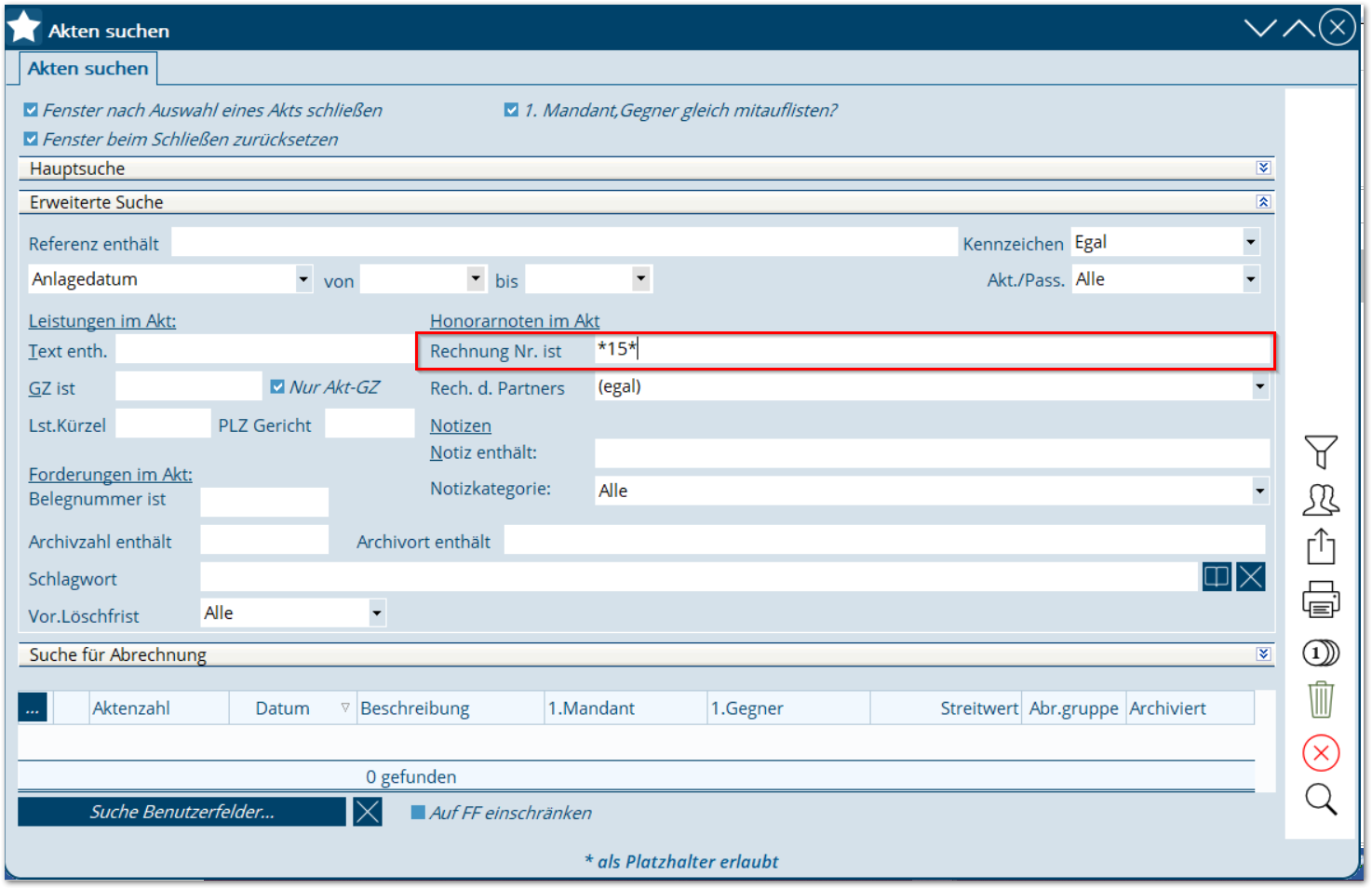Sort by Streitwert column header
The image size is (1372, 889).
946,708
